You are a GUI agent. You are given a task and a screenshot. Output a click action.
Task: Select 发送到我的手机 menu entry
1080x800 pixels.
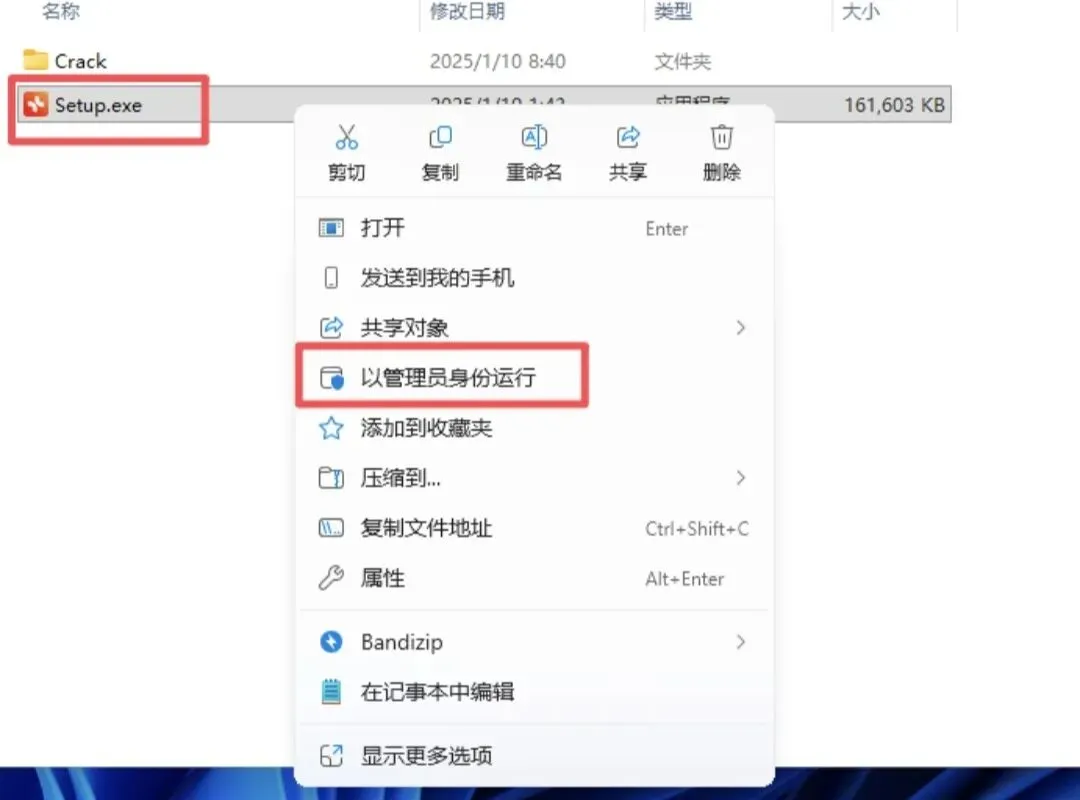534,278
